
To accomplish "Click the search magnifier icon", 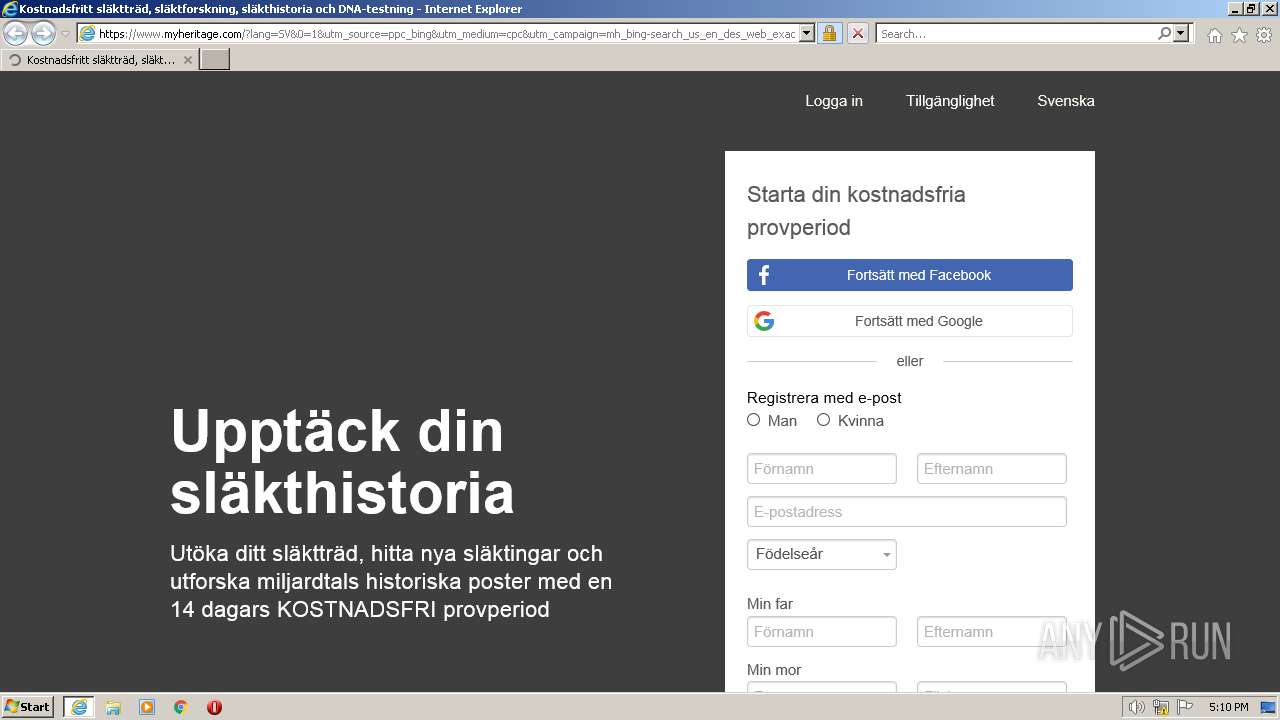I will (x=1164, y=33).
